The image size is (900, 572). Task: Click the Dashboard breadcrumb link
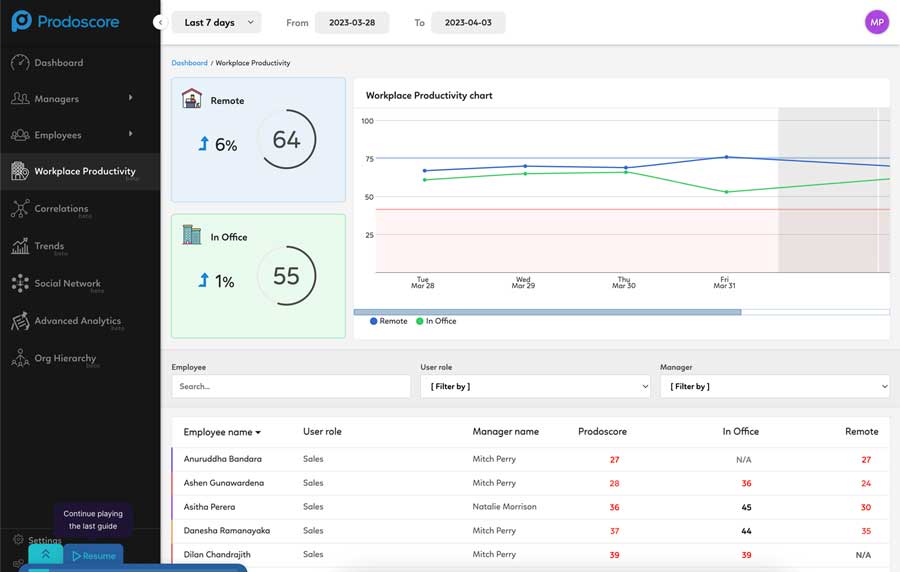pos(189,63)
